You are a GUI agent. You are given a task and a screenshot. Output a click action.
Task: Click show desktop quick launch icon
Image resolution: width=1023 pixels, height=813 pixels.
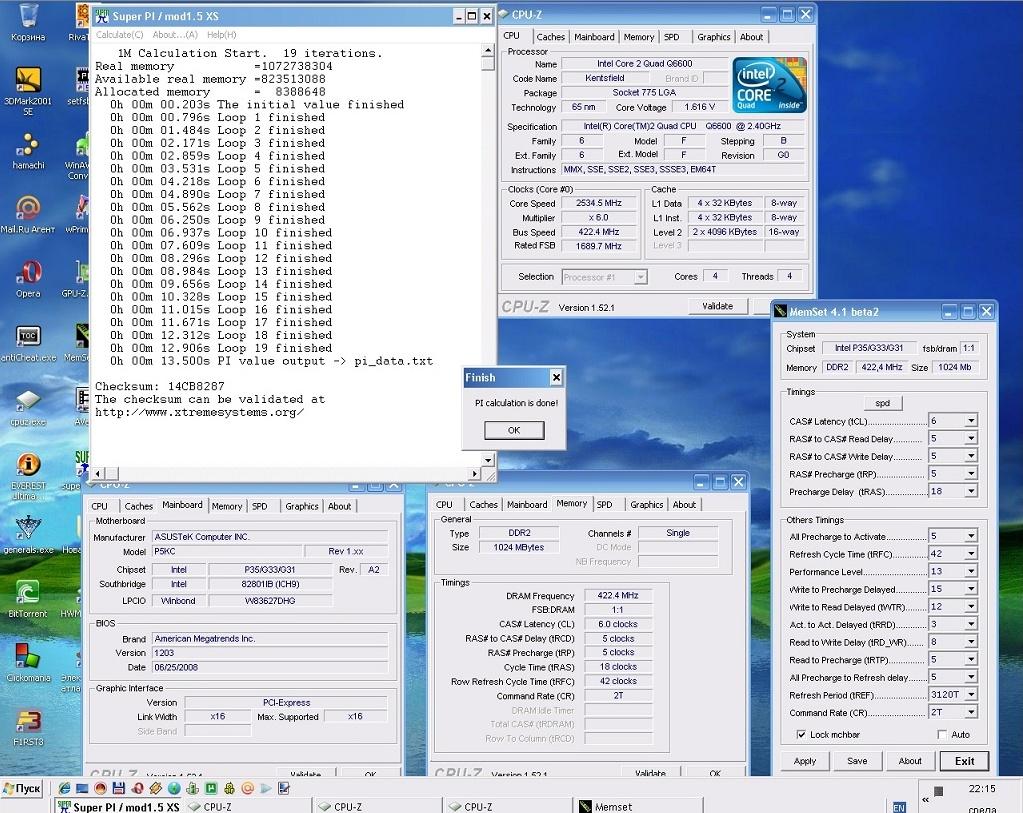click(x=82, y=789)
